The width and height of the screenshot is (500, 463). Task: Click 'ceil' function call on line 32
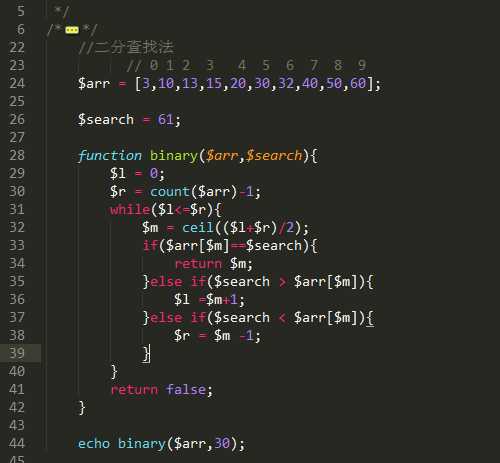tap(198, 228)
